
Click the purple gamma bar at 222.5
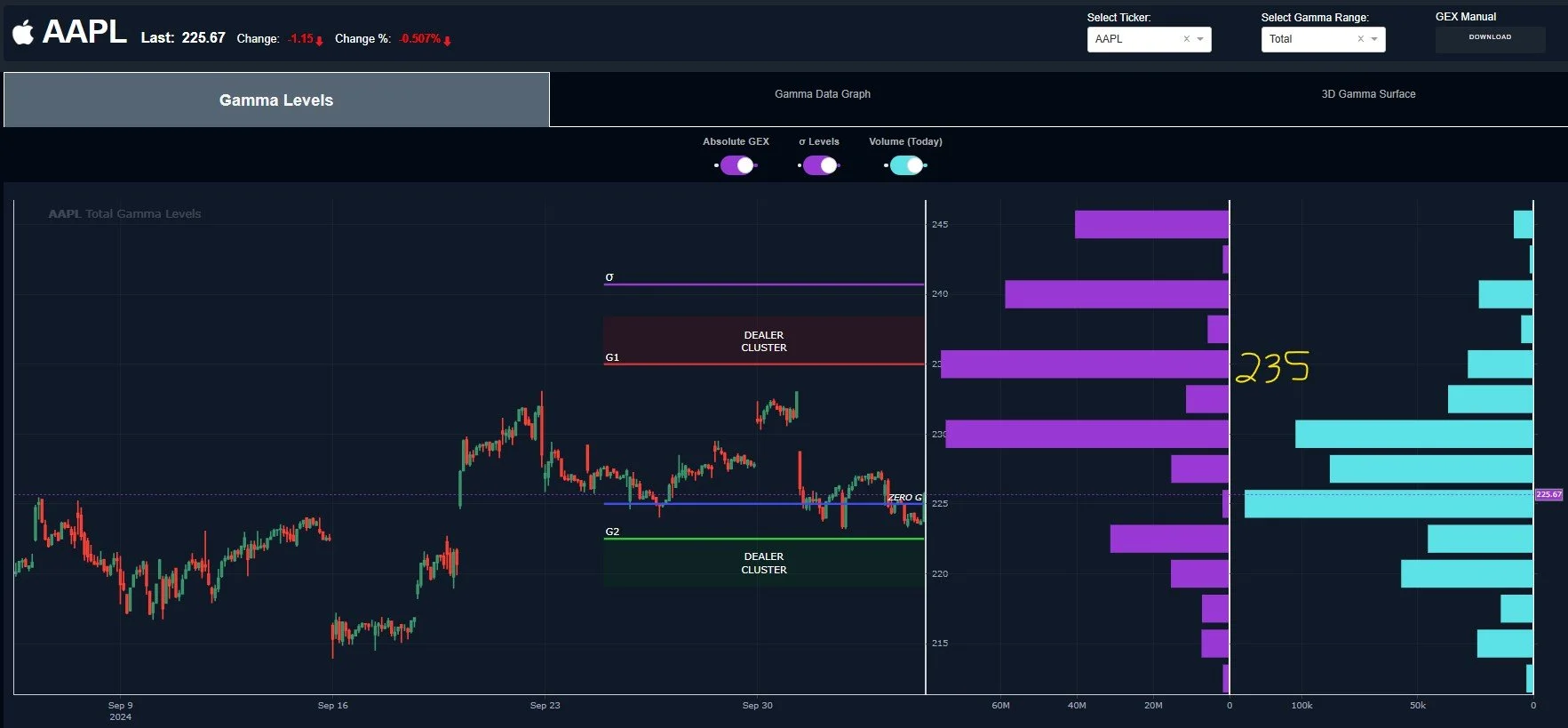pos(1169,539)
